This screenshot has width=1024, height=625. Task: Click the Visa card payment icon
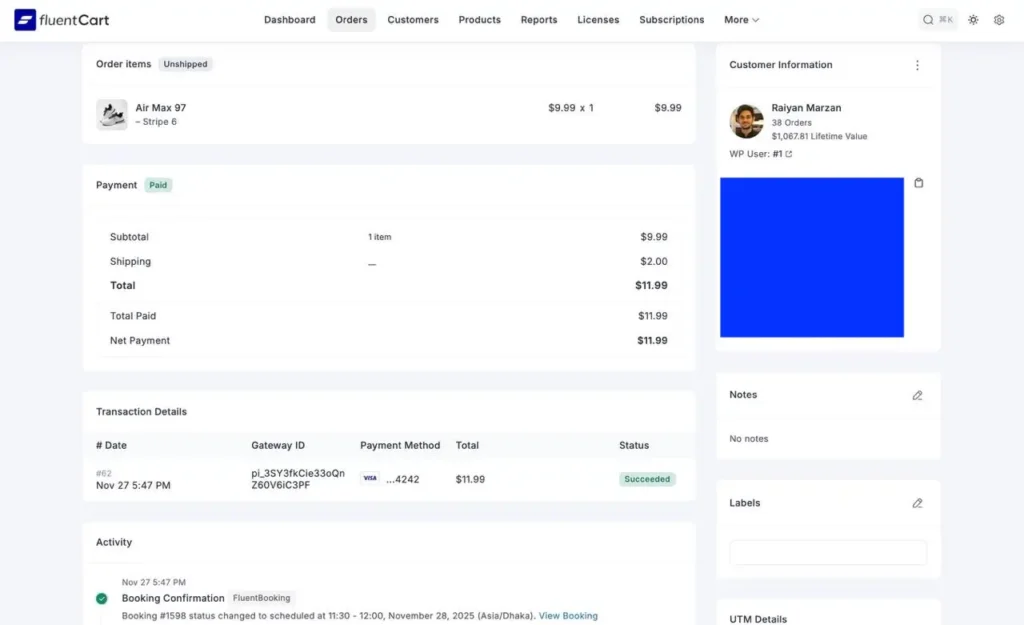pos(370,479)
